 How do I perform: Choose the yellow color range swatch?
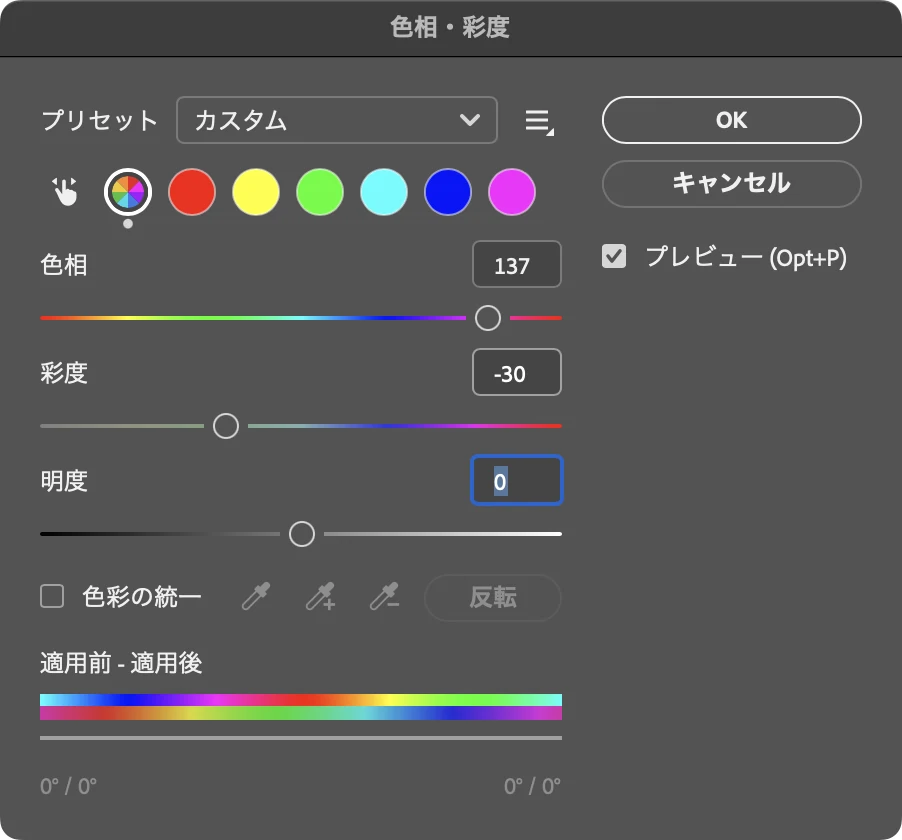coord(256,192)
